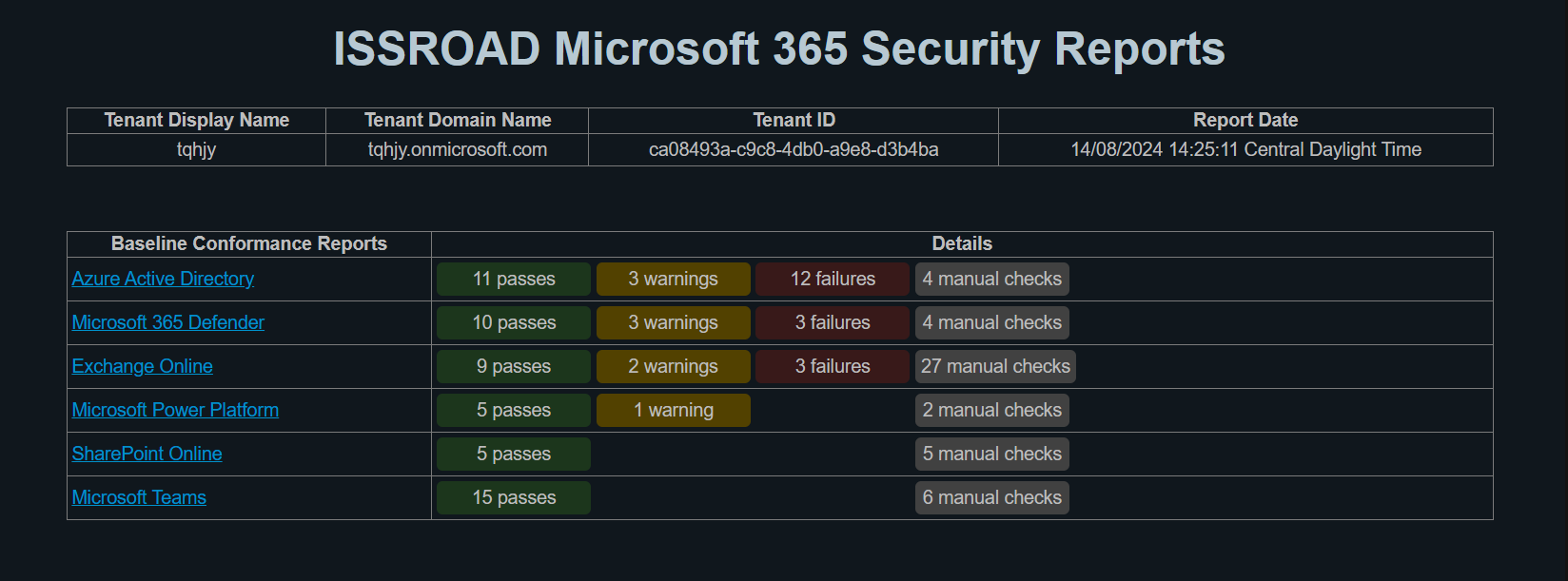Viewport: 1568px width, 581px height.
Task: Click the 'Tenant Domain Name' header cell
Action: tap(458, 120)
